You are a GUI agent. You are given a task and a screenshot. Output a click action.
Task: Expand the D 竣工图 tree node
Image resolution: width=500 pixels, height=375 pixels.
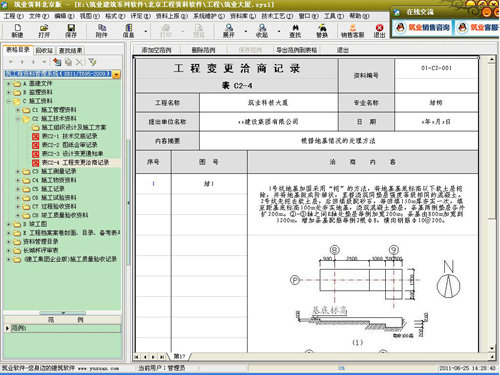(x=9, y=224)
